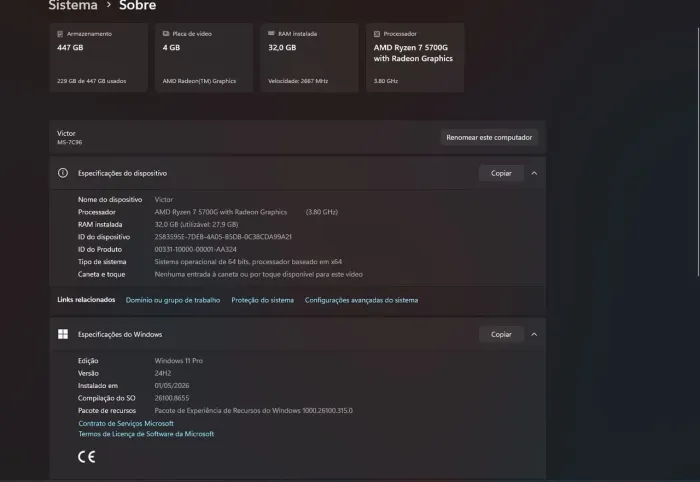The width and height of the screenshot is (700, 482).
Task: Copy the Especificações do Windows details
Action: (x=501, y=334)
